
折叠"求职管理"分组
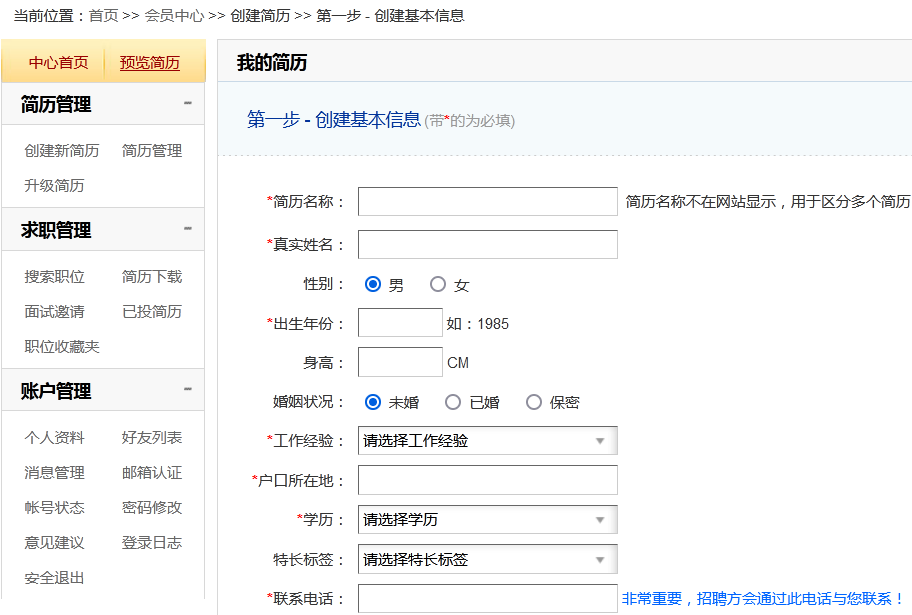coord(189,228)
